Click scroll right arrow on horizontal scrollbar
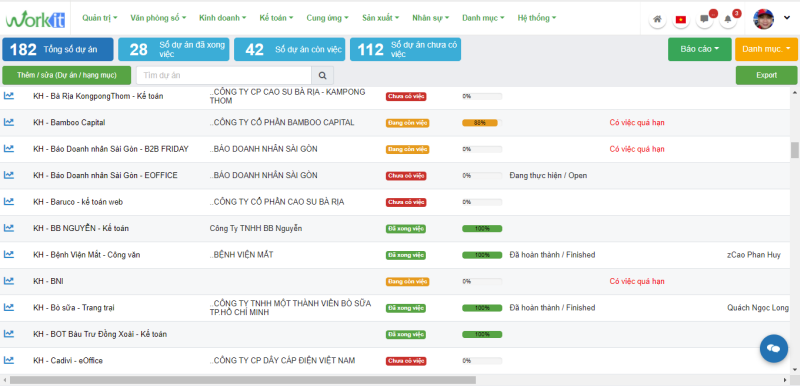The height and width of the screenshot is (386, 800). [x=785, y=380]
